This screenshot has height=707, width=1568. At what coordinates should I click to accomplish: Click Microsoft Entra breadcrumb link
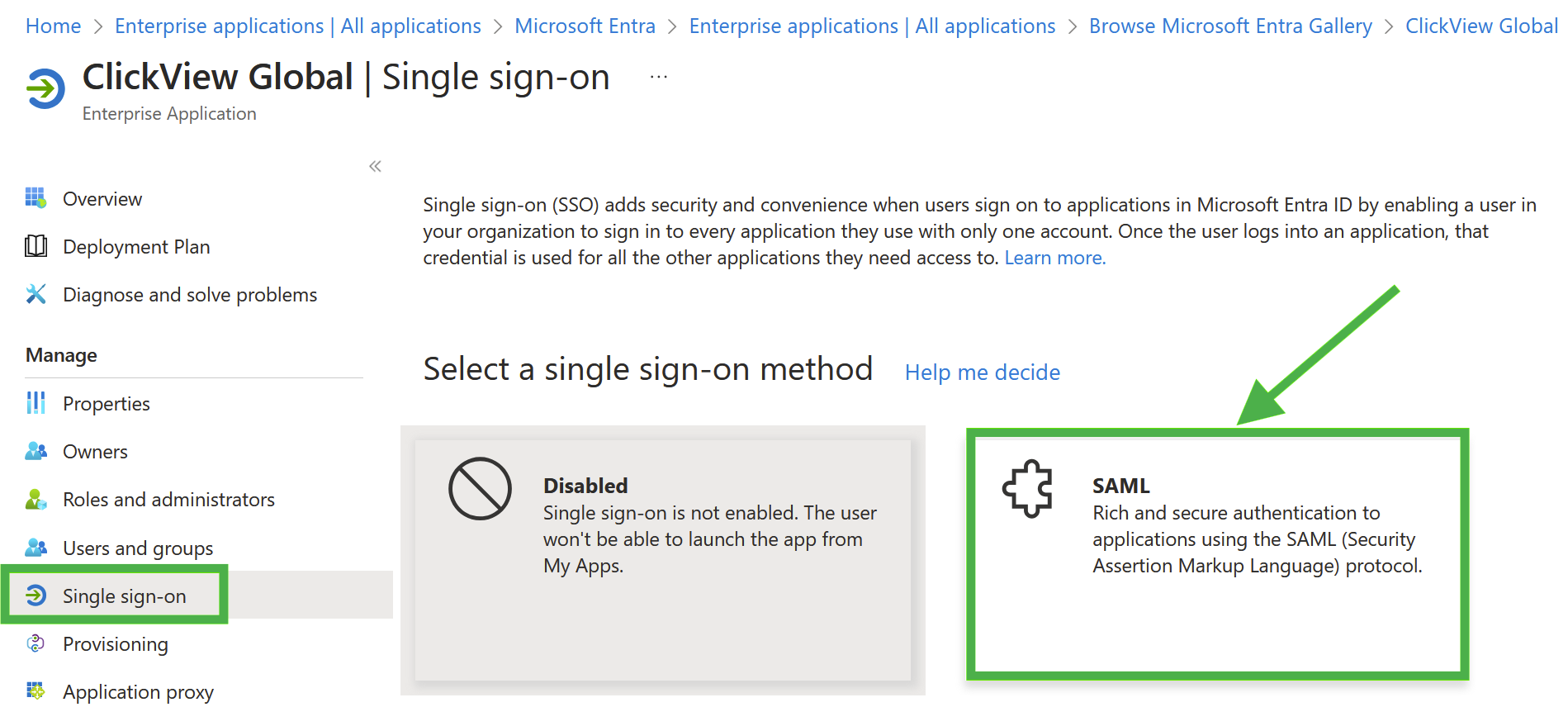point(585,26)
